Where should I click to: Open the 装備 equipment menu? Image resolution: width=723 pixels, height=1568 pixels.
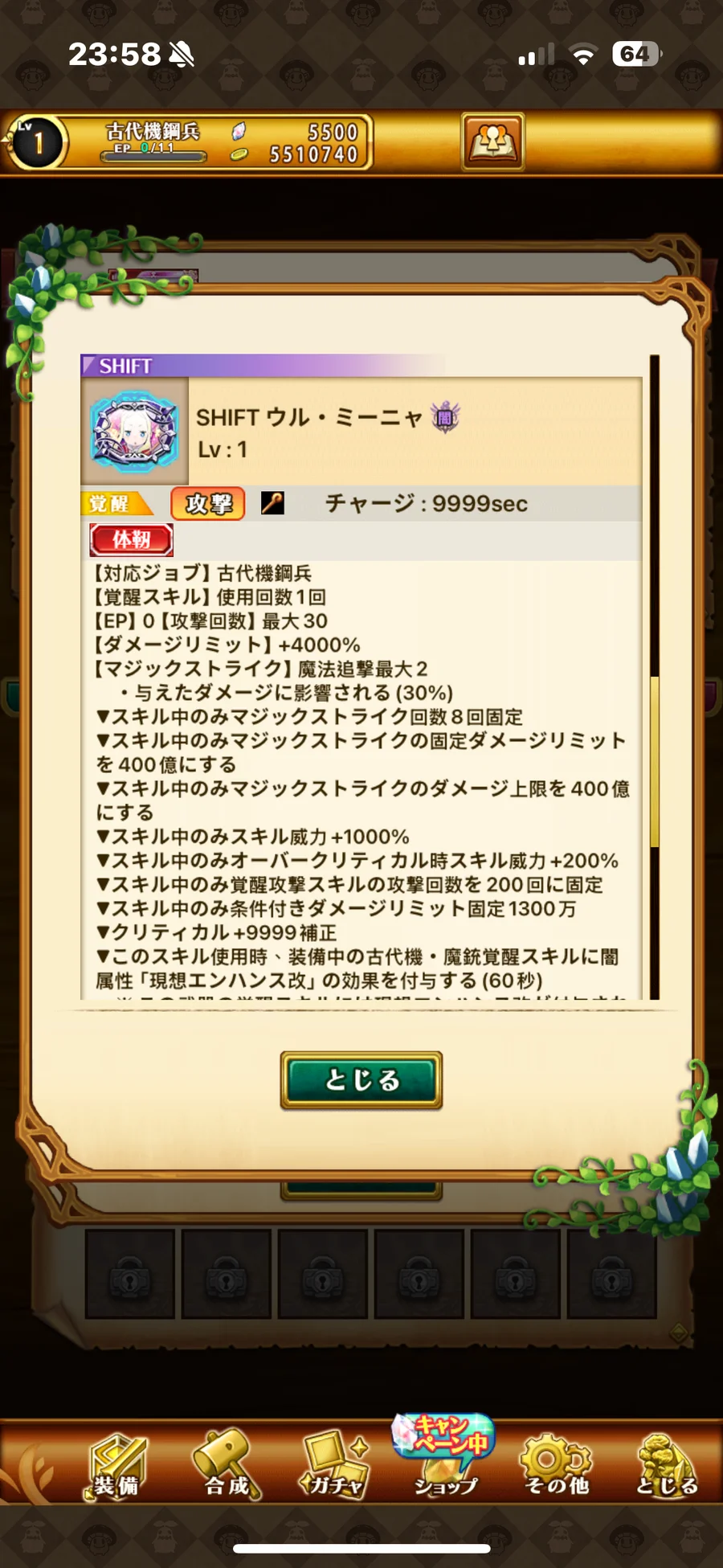(117, 1466)
